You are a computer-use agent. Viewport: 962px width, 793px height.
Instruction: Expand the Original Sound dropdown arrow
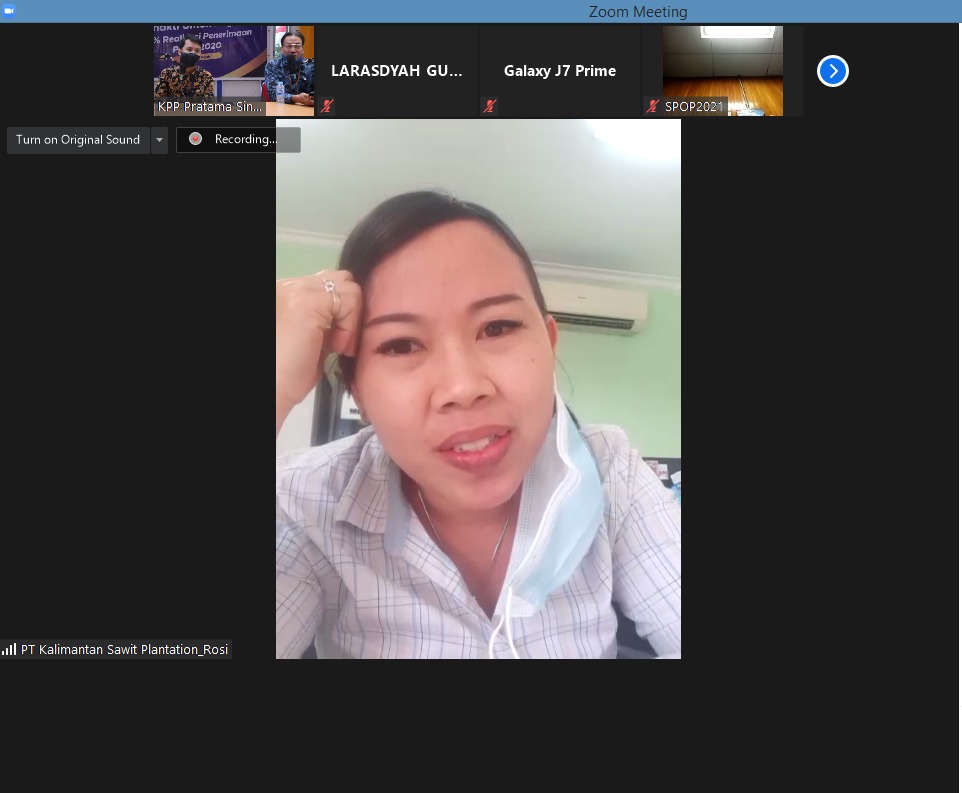159,140
